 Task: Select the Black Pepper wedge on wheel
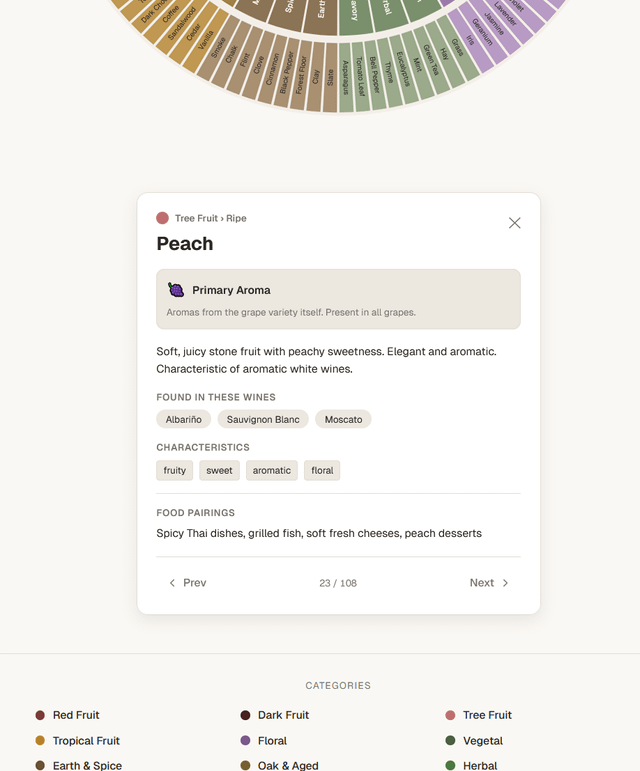tap(287, 71)
